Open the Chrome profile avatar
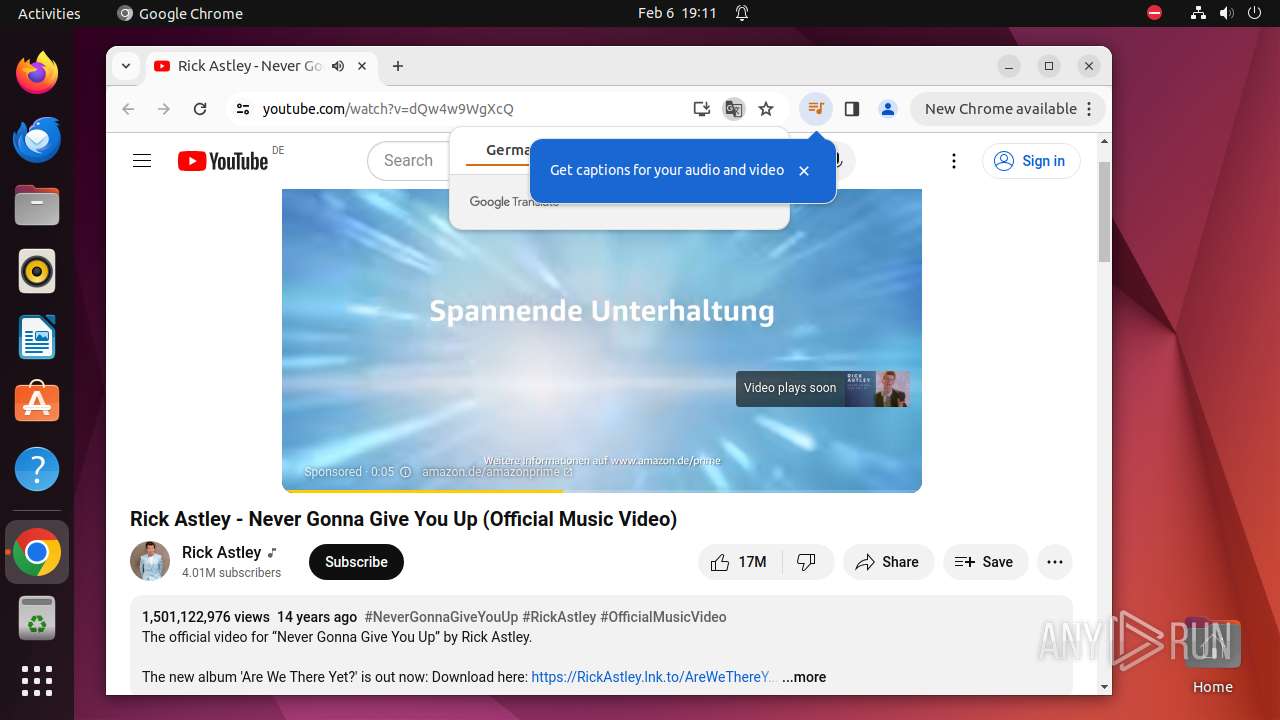Image resolution: width=1280 pixels, height=720 pixels. click(x=888, y=109)
